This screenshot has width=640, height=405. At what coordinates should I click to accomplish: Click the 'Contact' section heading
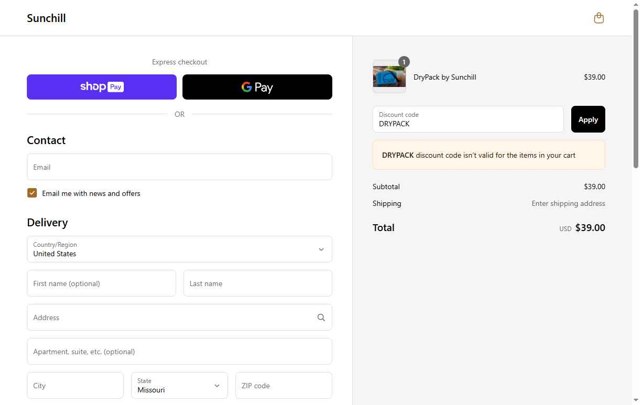tap(46, 140)
